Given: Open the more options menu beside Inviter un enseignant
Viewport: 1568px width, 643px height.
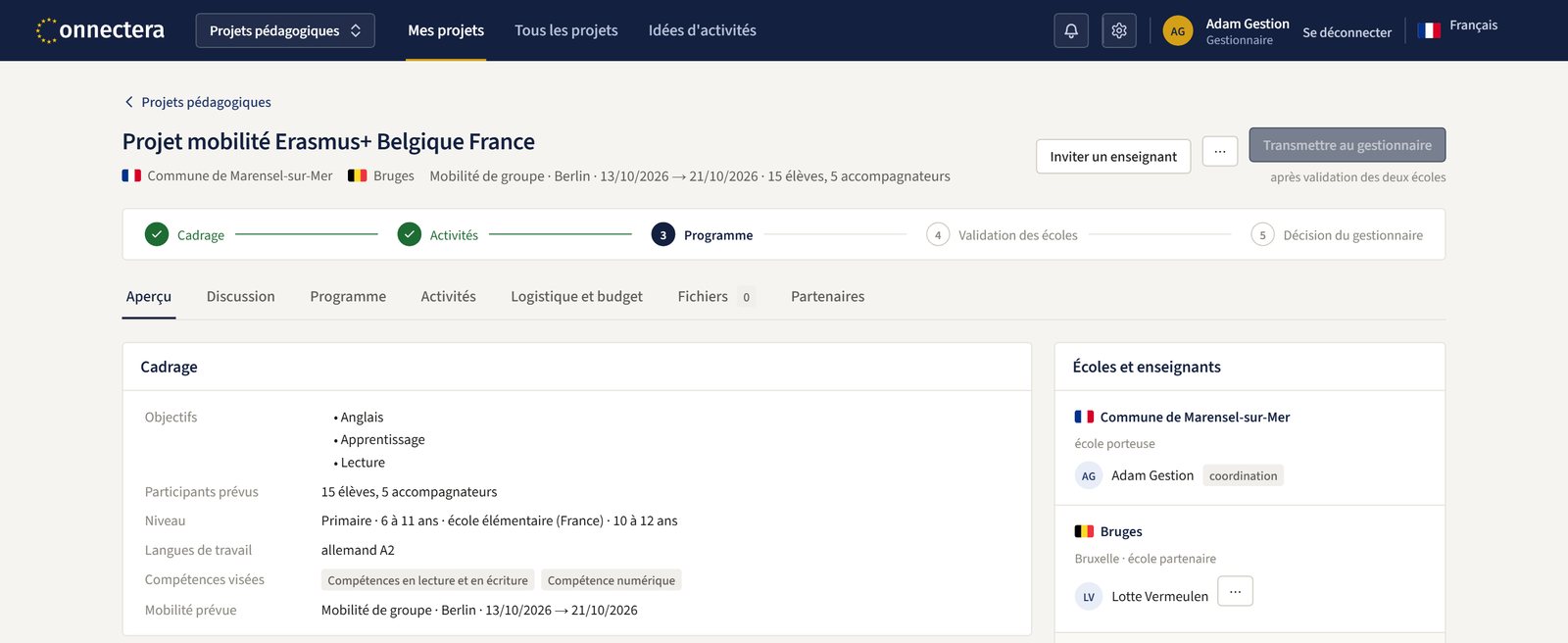Looking at the screenshot, I should 1220,151.
